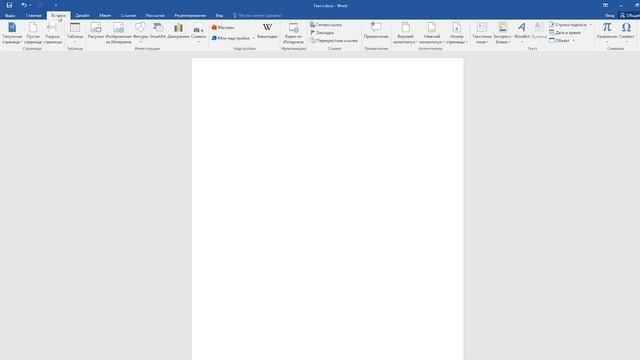Open the Снимок screenshot dropdown
This screenshot has height=360, width=640.
click(x=198, y=33)
